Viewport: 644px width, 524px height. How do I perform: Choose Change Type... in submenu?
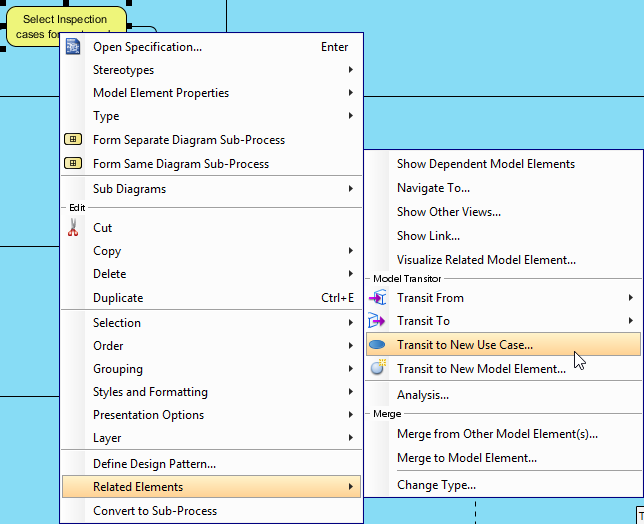click(503, 485)
